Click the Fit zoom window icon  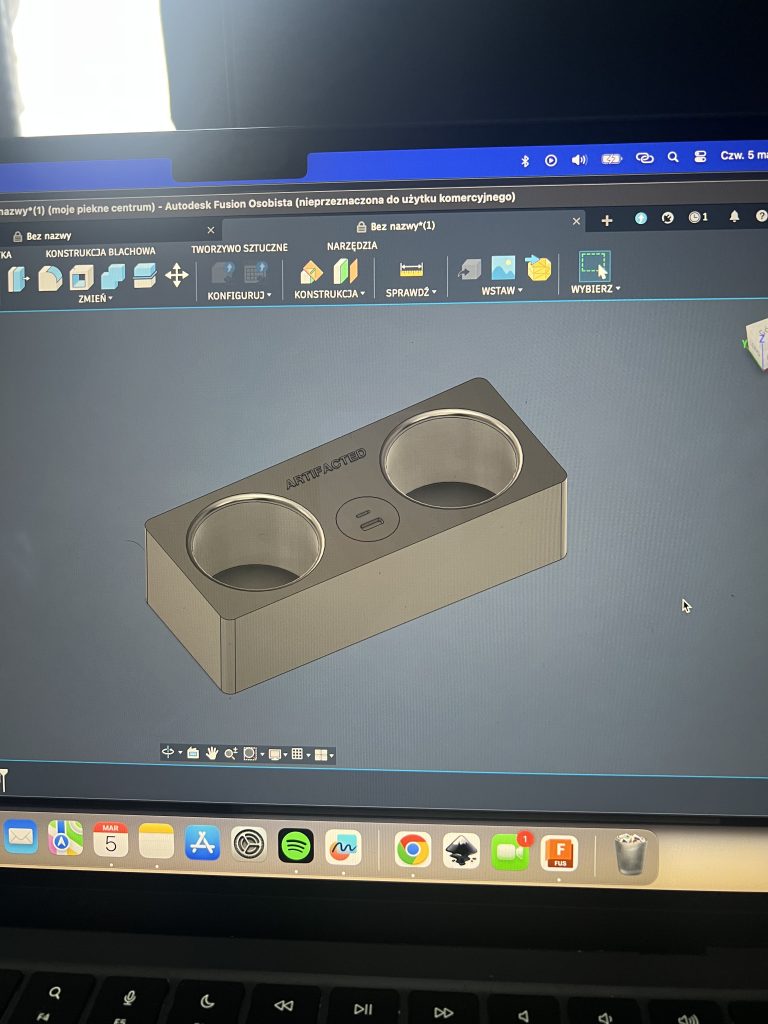coord(249,754)
